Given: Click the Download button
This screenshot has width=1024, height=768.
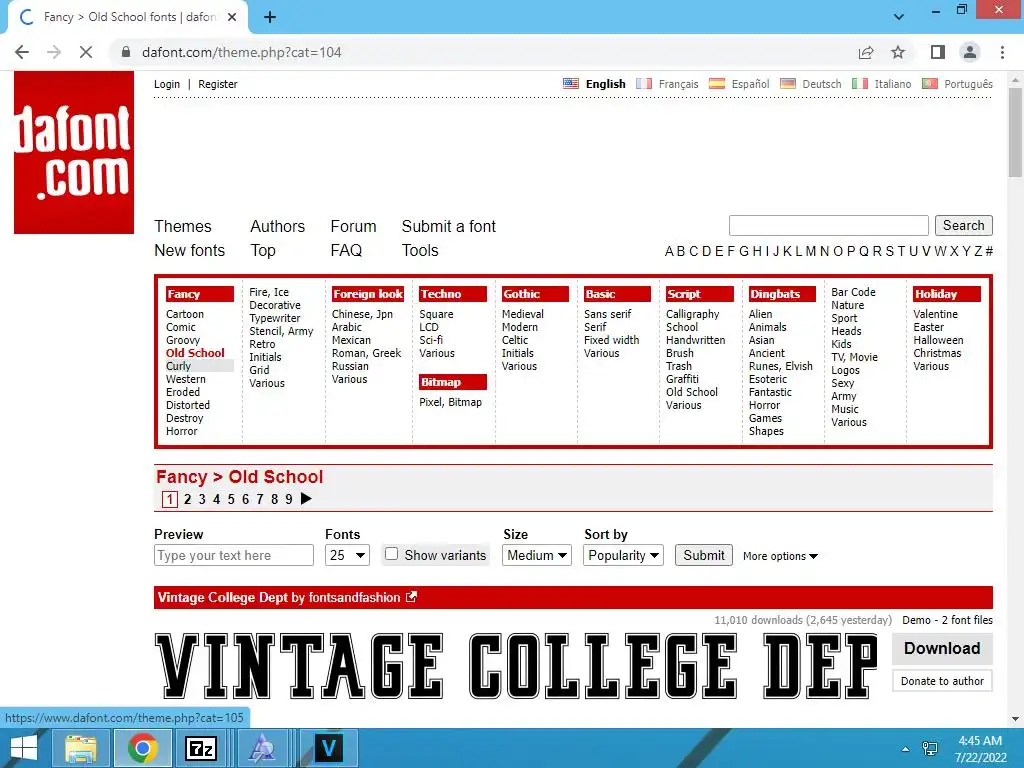Looking at the screenshot, I should pyautogui.click(x=942, y=648).
